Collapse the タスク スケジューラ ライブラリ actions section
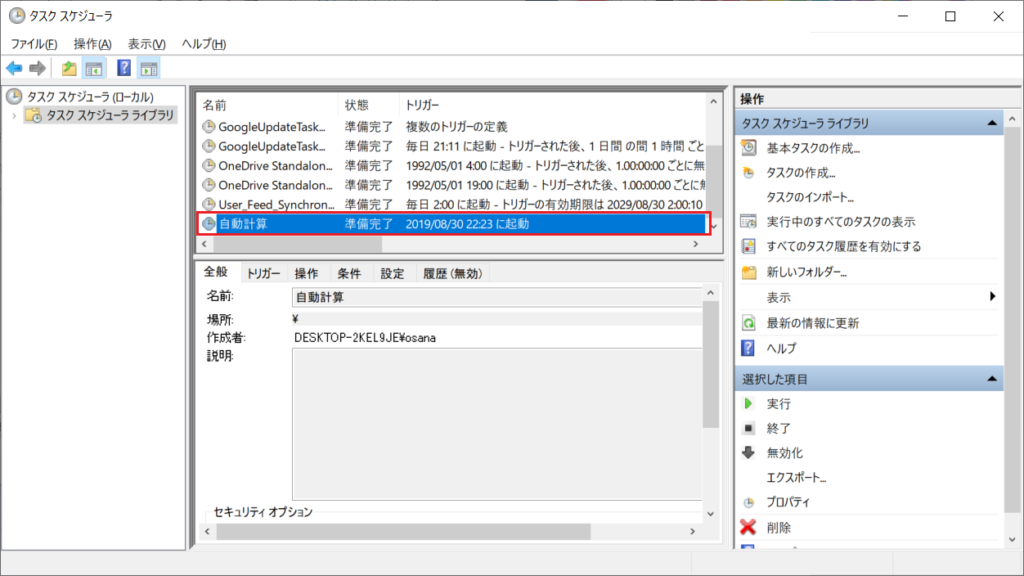The image size is (1024, 576). 992,123
